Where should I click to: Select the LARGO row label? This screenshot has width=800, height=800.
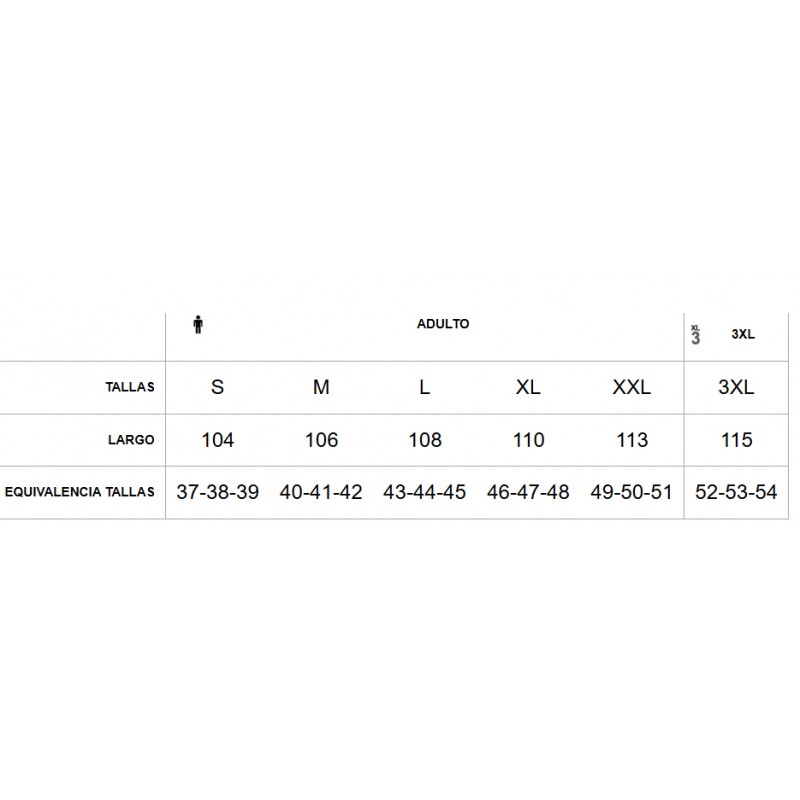pos(131,440)
